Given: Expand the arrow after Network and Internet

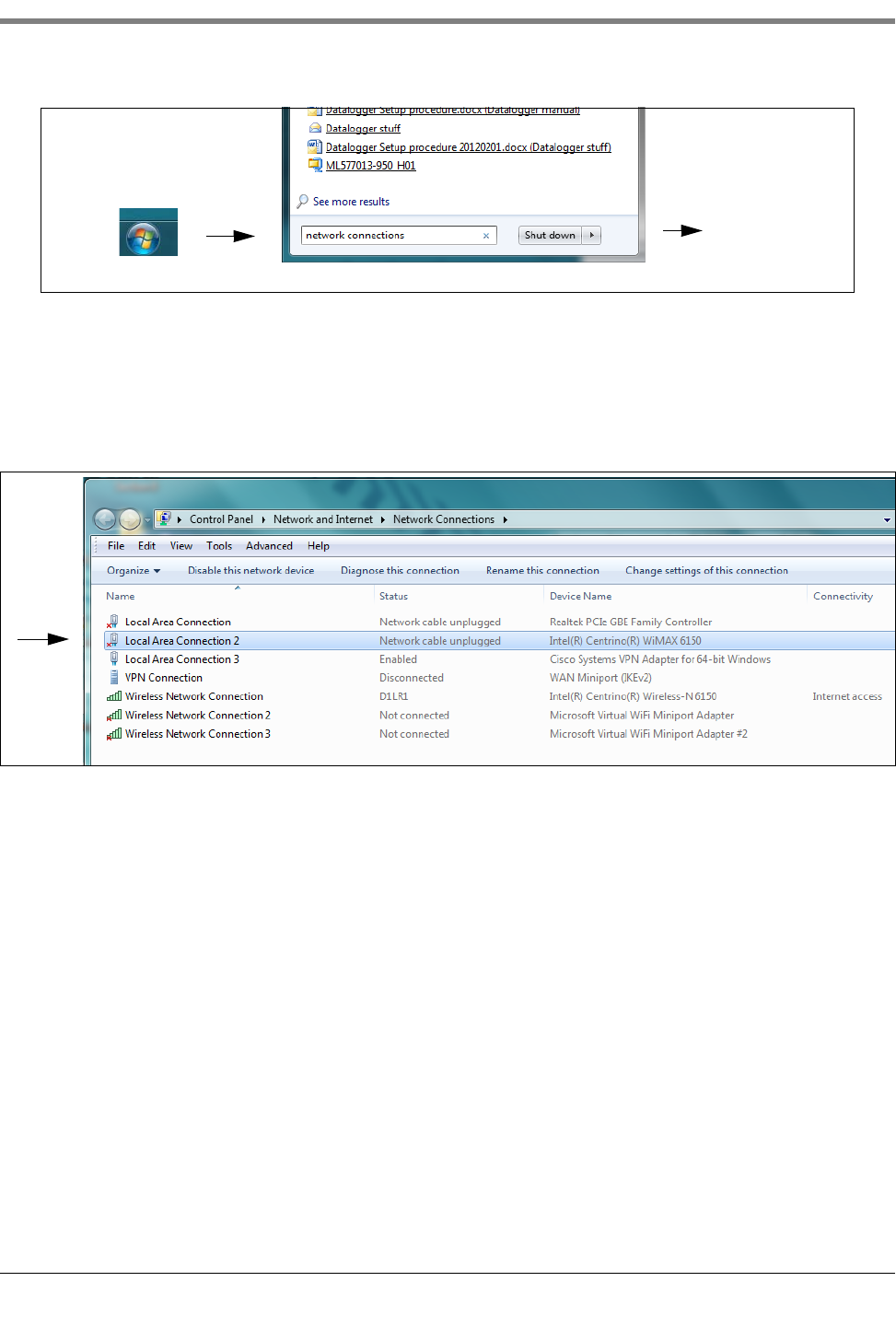Looking at the screenshot, I should 382,519.
